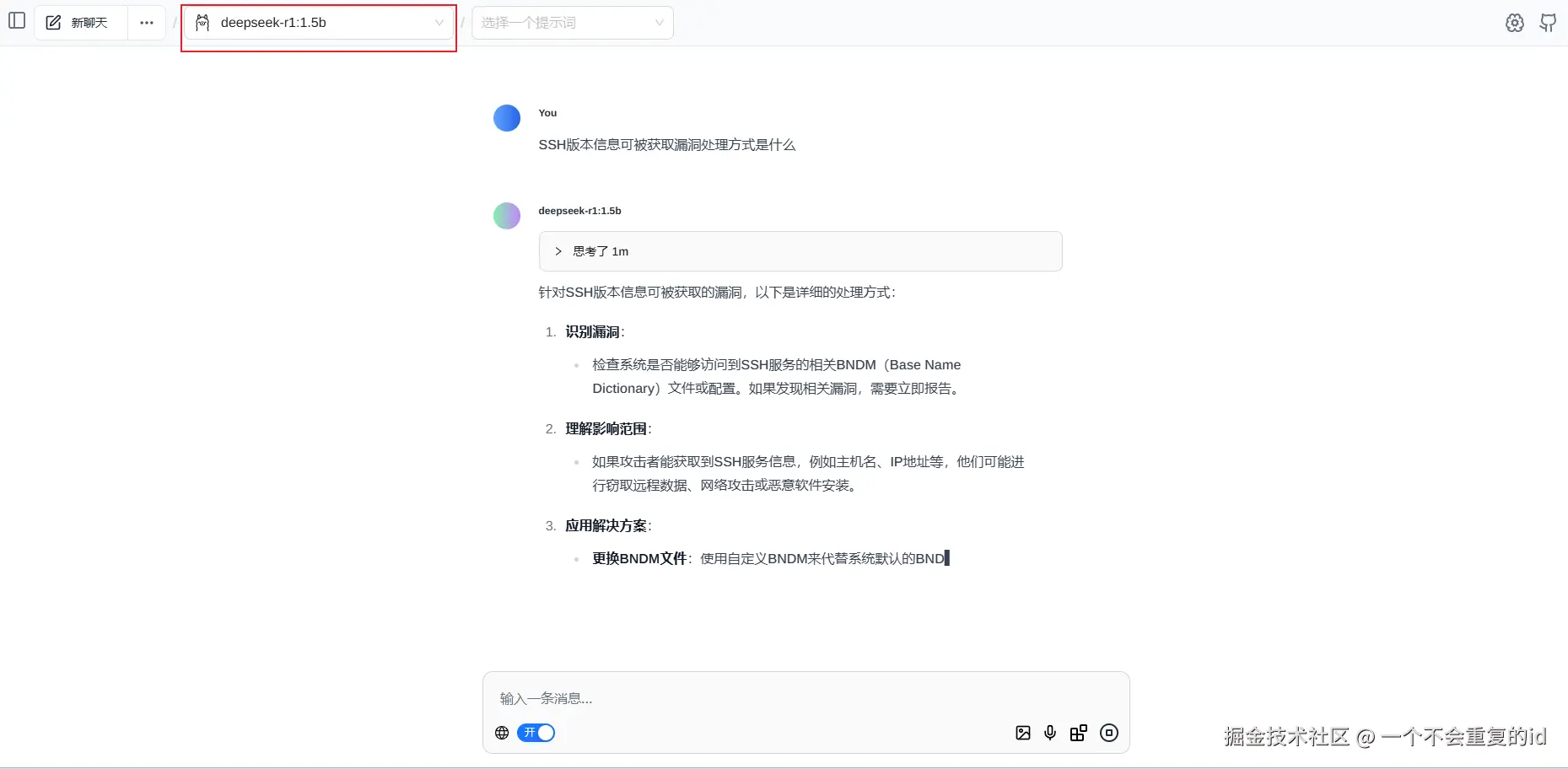Click the You label above the question

547,113
